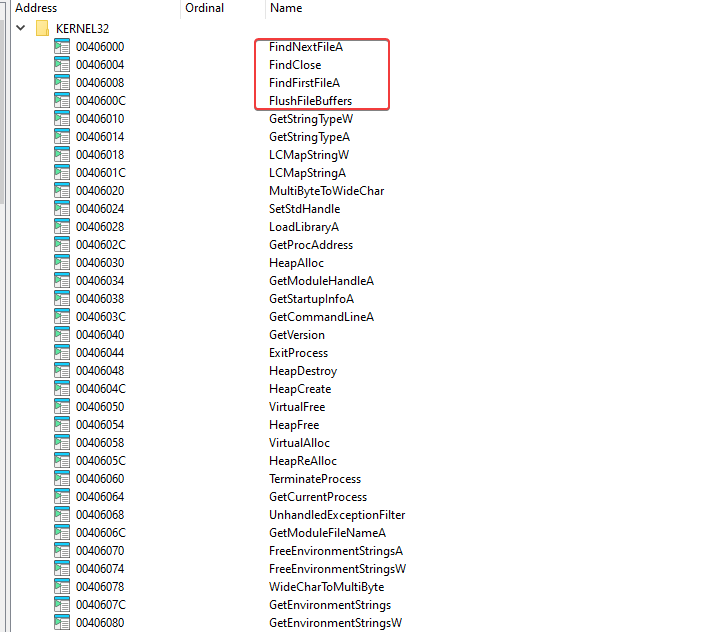The height and width of the screenshot is (632, 708).
Task: Select the FreeEnvironmentStringsA import name
Action: coord(335,551)
